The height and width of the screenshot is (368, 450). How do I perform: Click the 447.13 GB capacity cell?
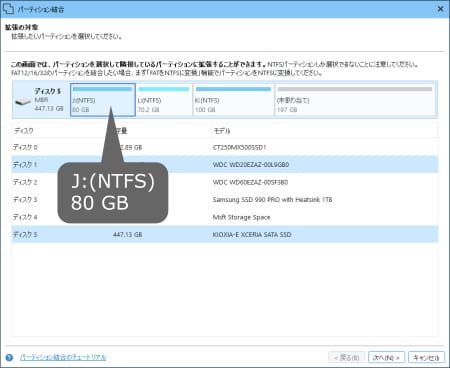127,234
